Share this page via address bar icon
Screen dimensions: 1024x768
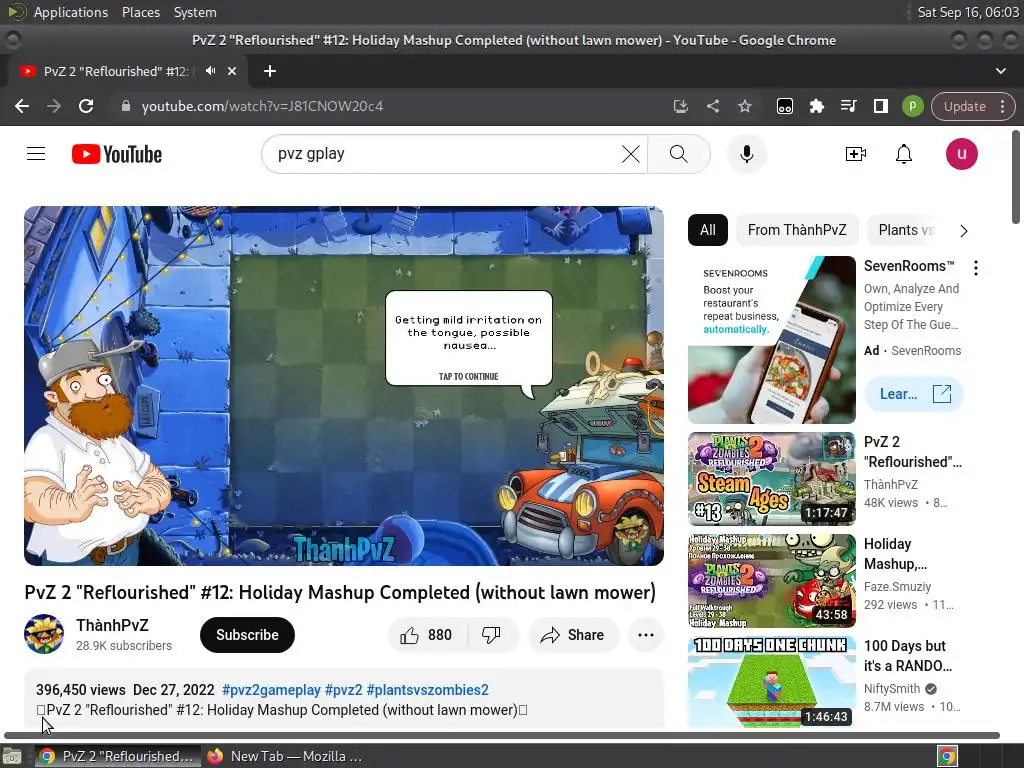click(712, 106)
